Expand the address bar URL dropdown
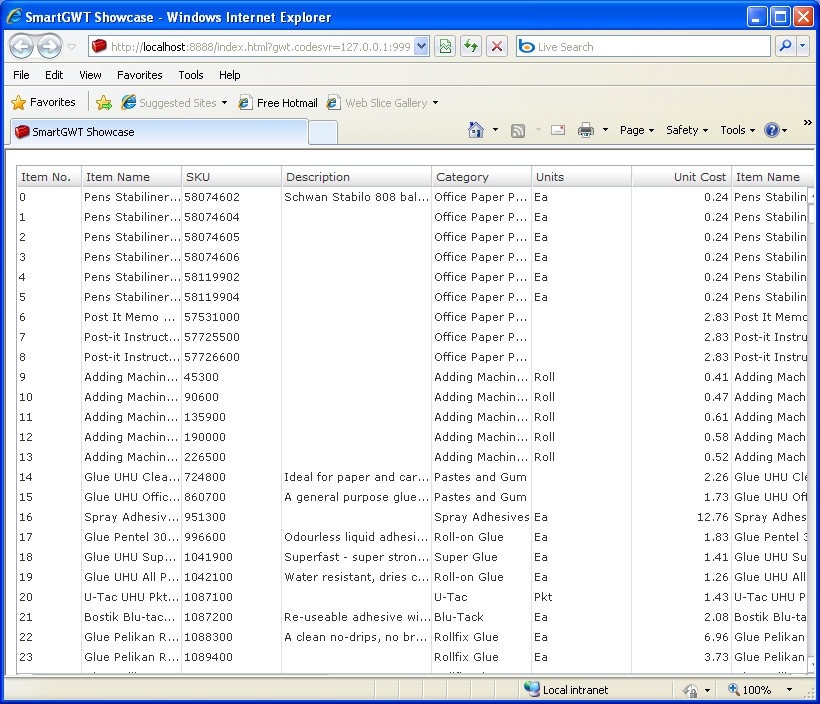This screenshot has width=820, height=704. click(422, 47)
